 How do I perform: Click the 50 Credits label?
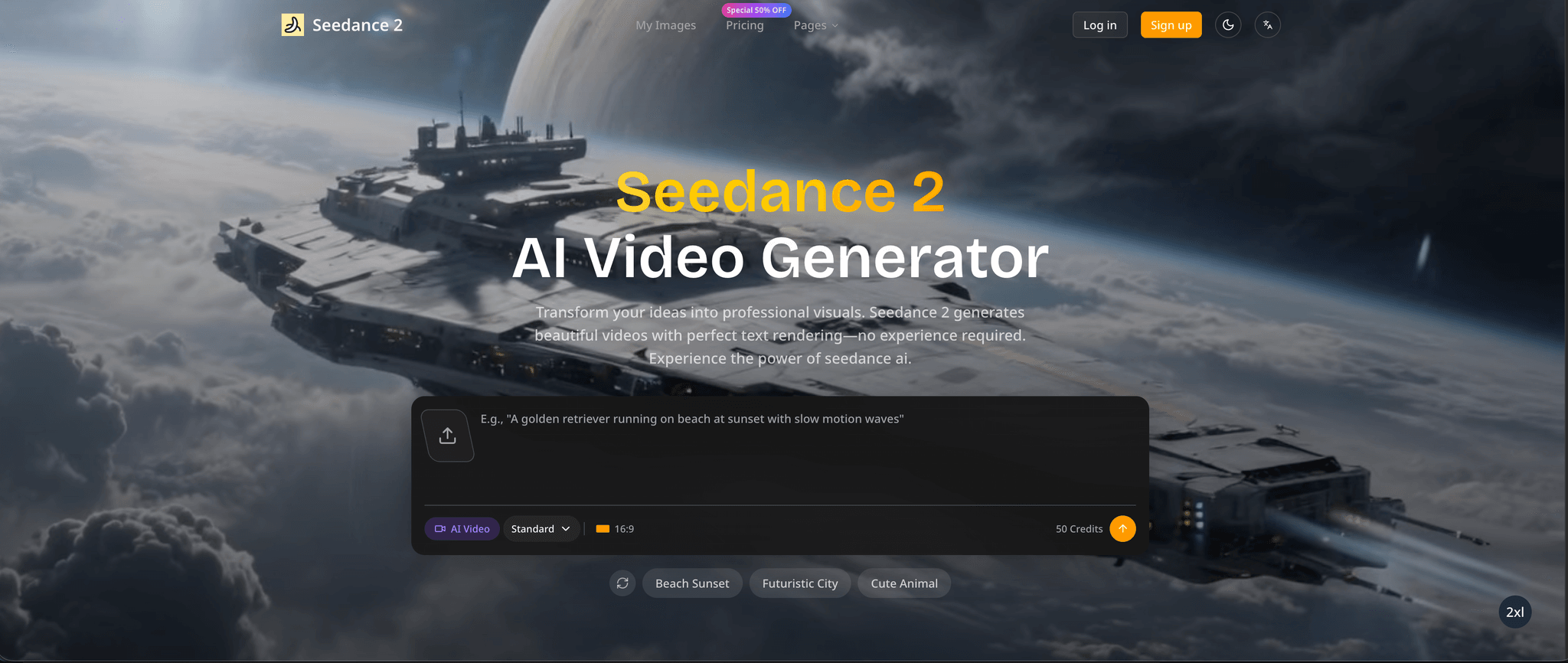[1079, 529]
